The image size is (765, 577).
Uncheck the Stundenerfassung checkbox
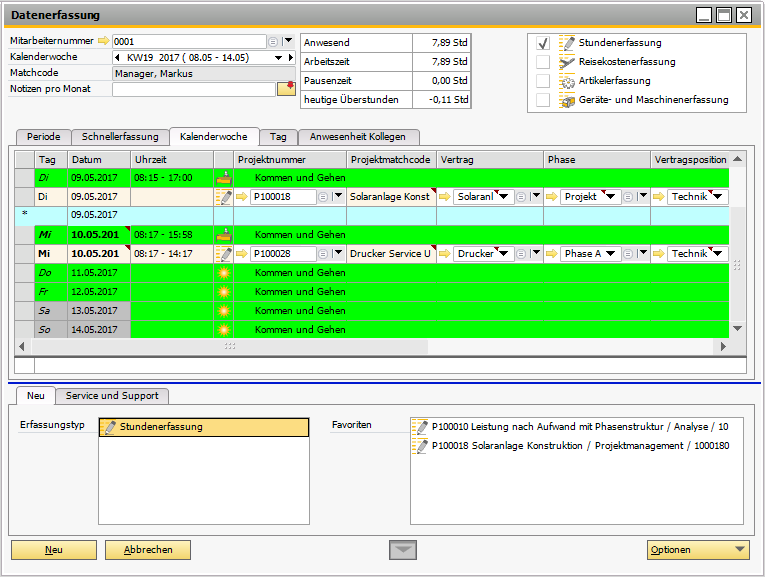tap(543, 43)
